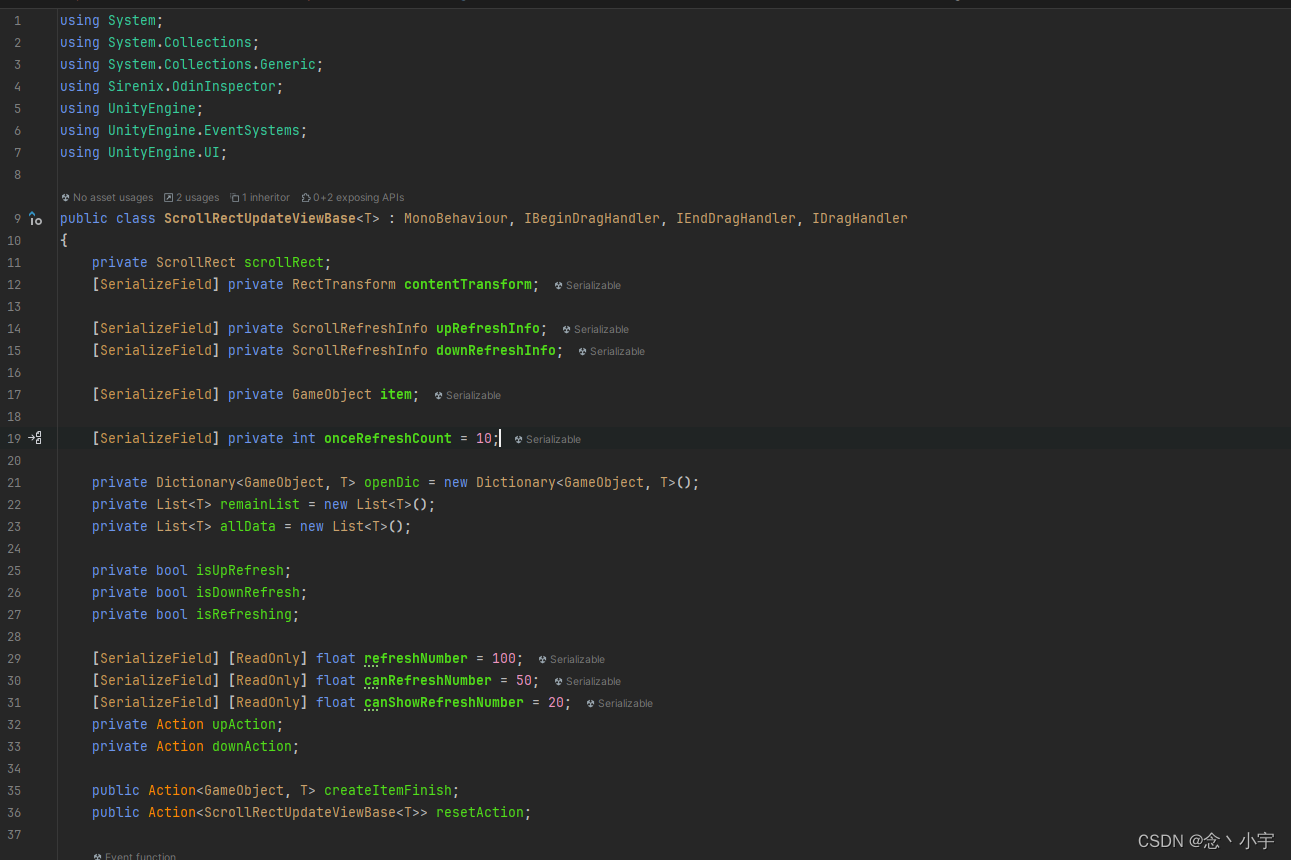Screen dimensions: 1291x860
Task: Open the "2 usages" code lens
Action: (x=191, y=198)
